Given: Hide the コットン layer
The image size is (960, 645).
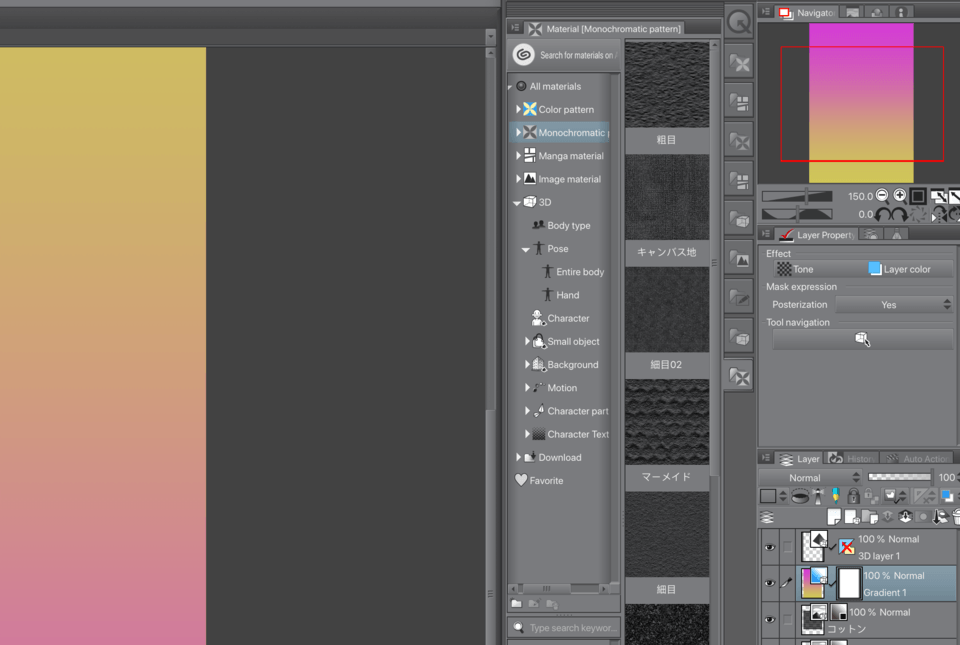Looking at the screenshot, I should pyautogui.click(x=770, y=619).
